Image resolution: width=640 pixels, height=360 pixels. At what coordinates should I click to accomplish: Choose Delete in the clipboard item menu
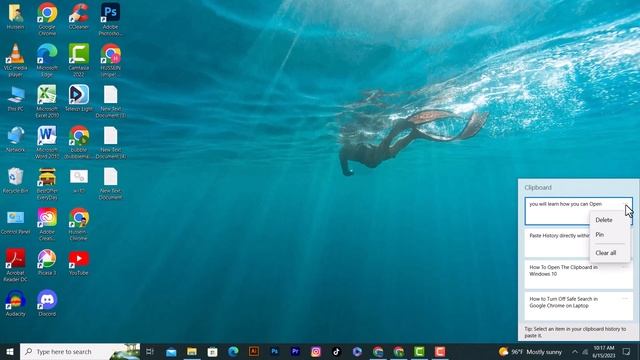[604, 220]
